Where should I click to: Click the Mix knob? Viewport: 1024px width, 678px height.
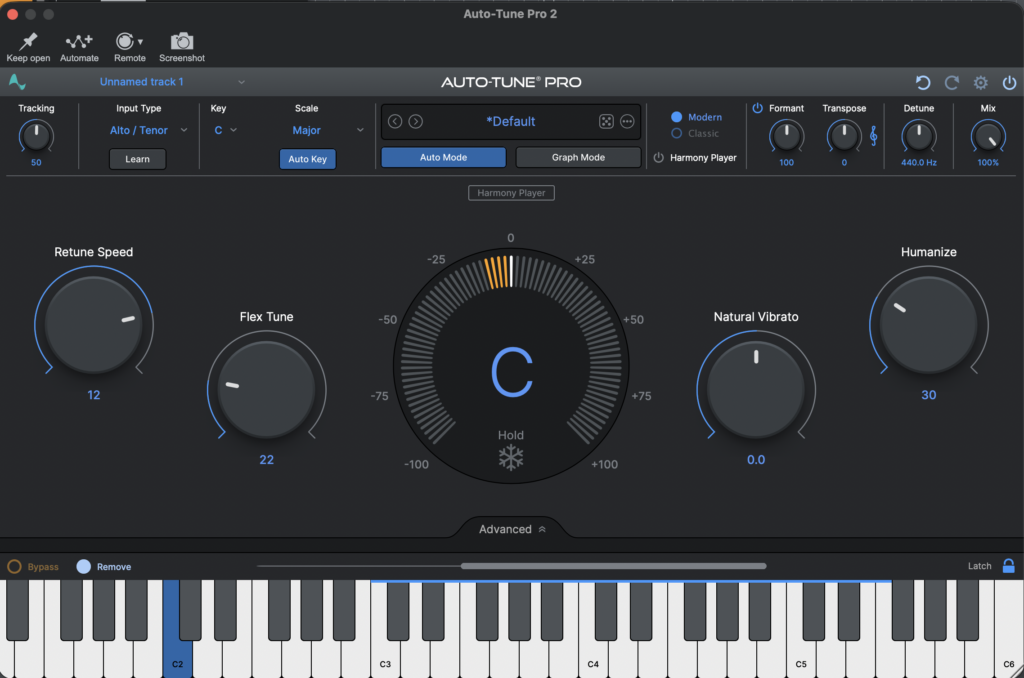(987, 137)
